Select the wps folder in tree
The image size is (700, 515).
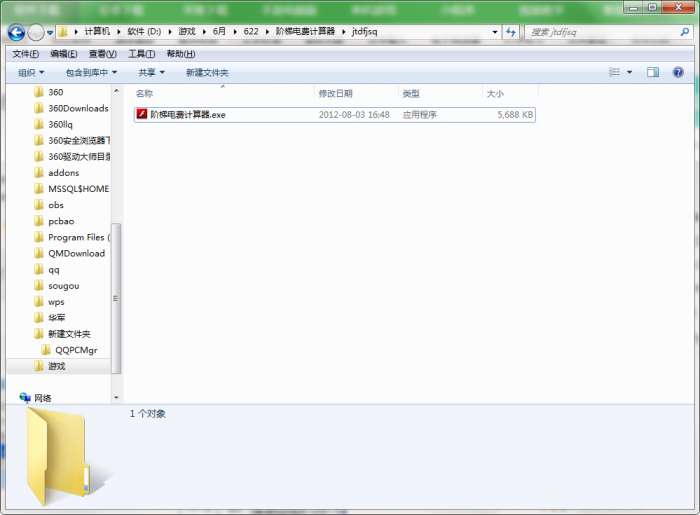56,302
